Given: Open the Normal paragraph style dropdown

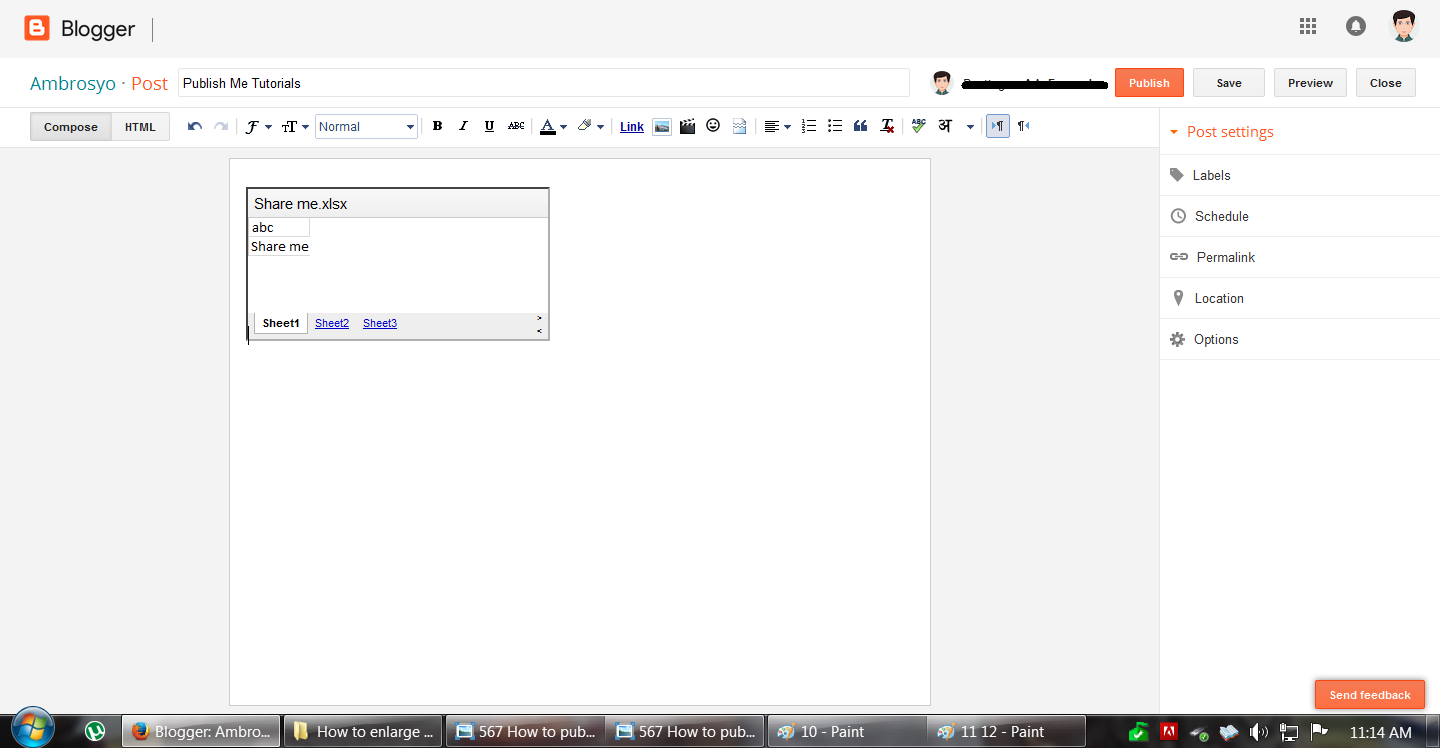Looking at the screenshot, I should click(366, 126).
